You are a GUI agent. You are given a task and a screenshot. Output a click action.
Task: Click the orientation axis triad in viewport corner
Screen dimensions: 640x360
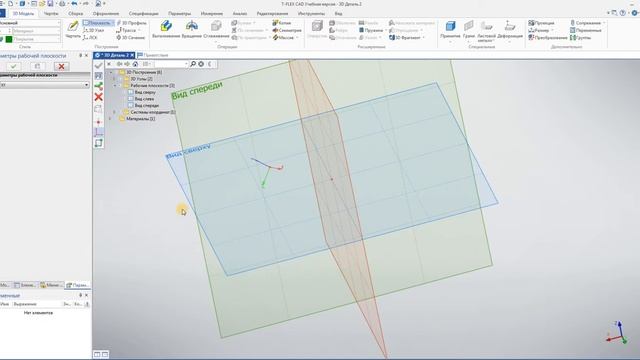(x=617, y=333)
